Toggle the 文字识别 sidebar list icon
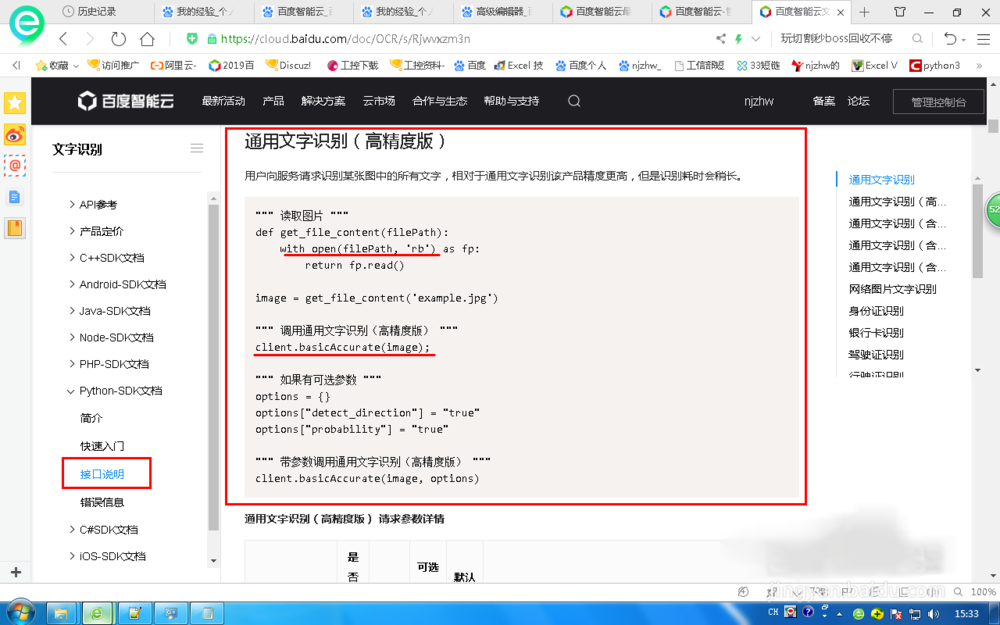Image resolution: width=1000 pixels, height=625 pixels. (196, 148)
